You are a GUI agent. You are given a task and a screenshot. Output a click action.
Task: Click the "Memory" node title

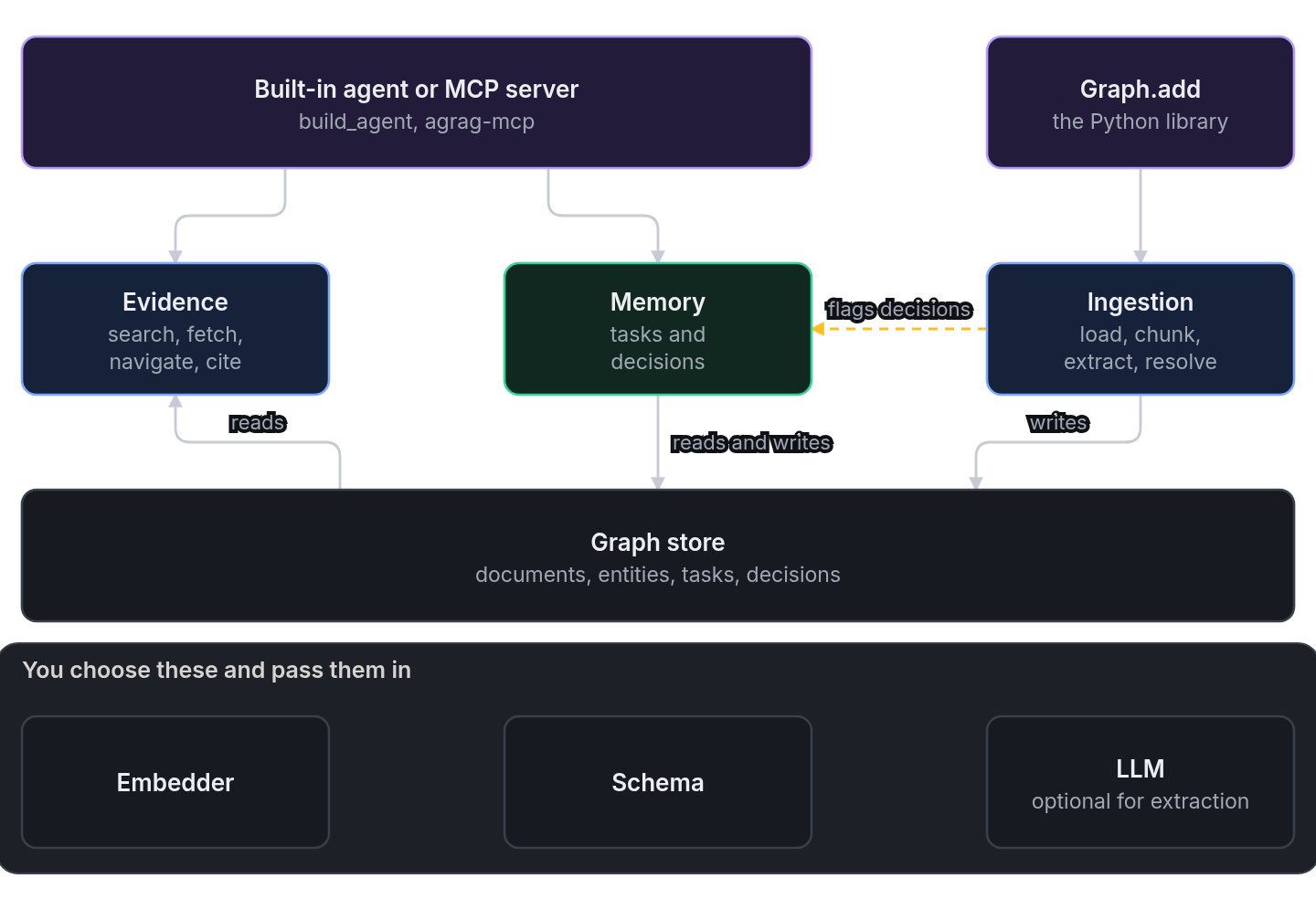[x=657, y=302]
